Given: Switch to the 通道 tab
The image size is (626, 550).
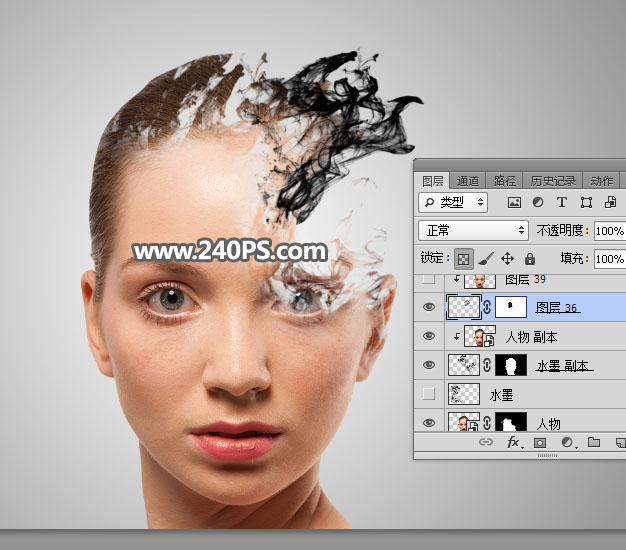Looking at the screenshot, I should click(468, 181).
